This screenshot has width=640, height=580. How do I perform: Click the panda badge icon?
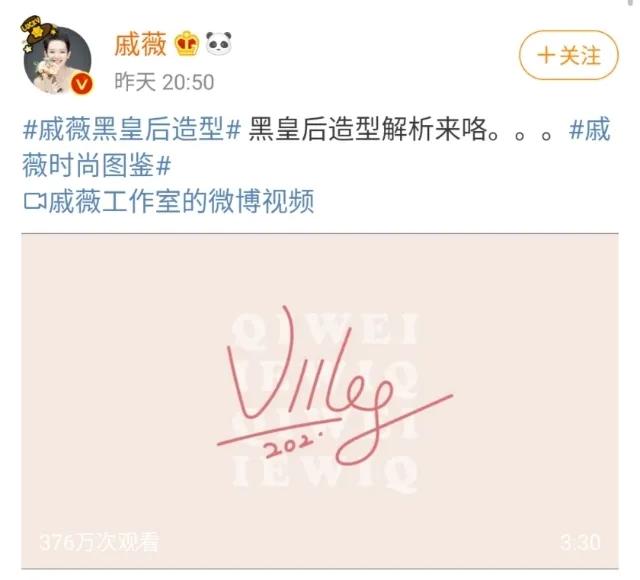[218, 43]
